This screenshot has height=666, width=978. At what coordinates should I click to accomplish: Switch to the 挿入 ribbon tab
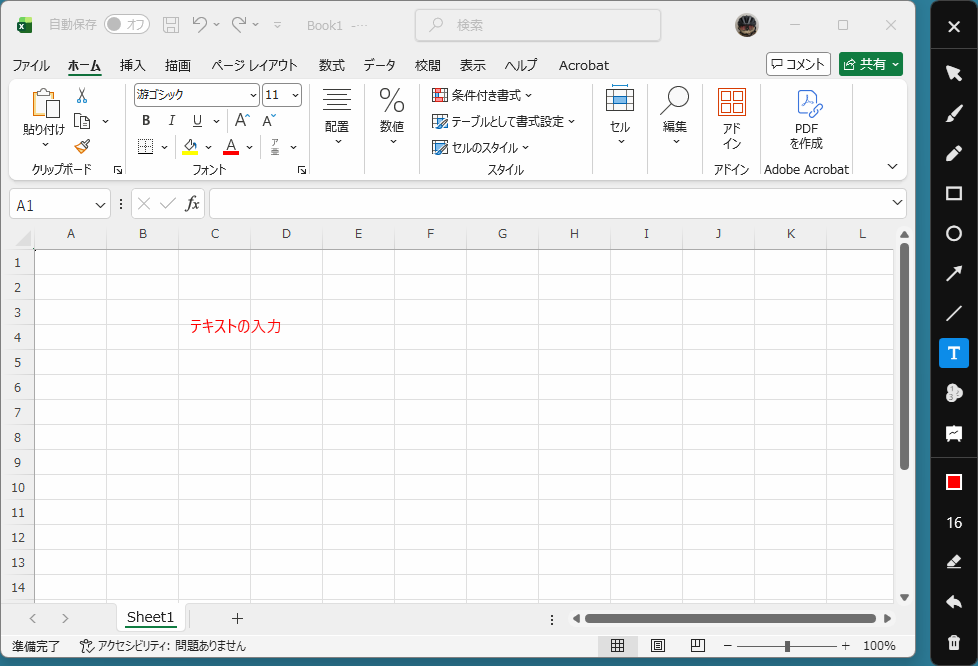[132, 65]
